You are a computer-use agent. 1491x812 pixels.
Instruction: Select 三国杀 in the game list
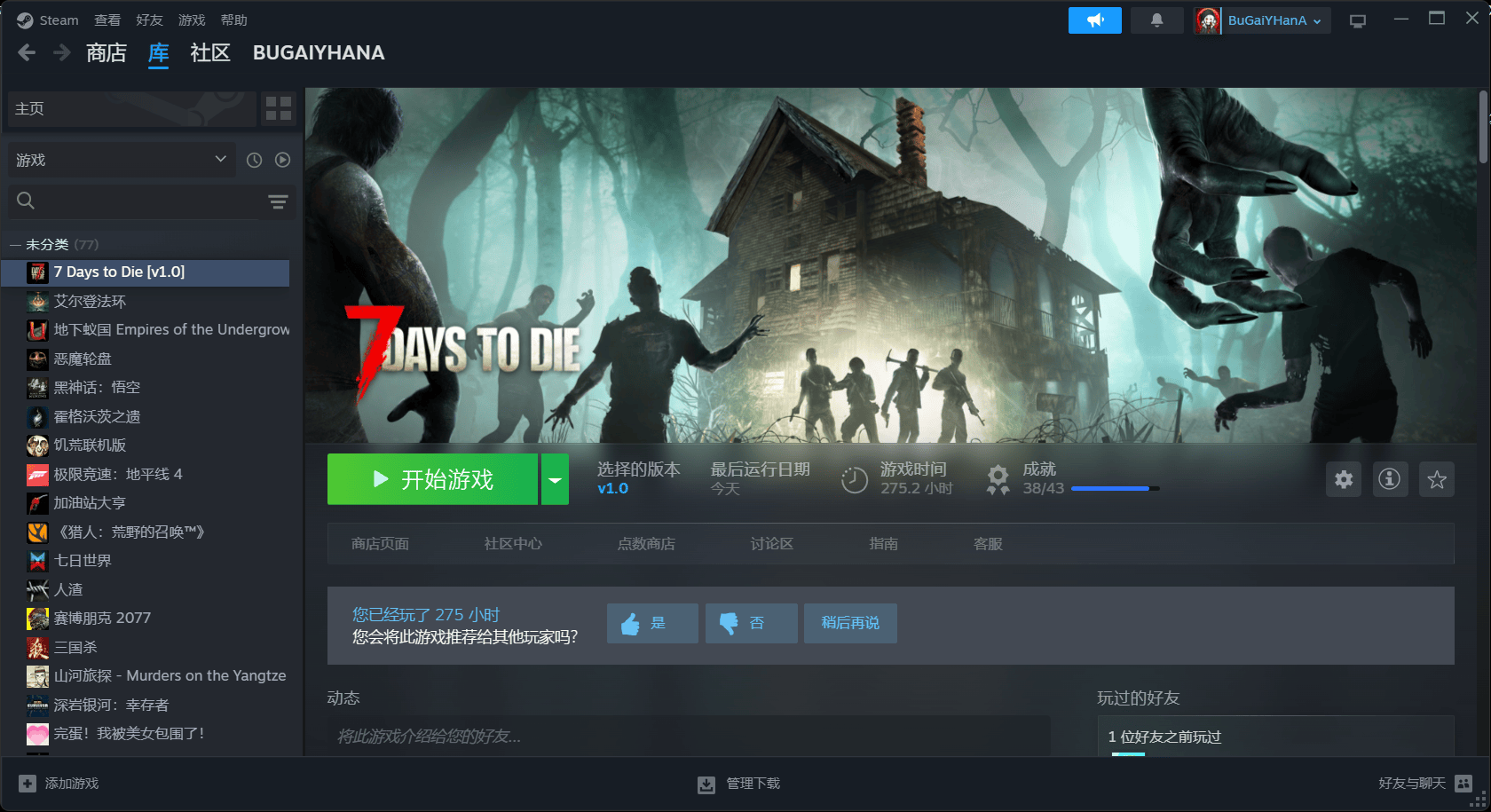[x=146, y=648]
